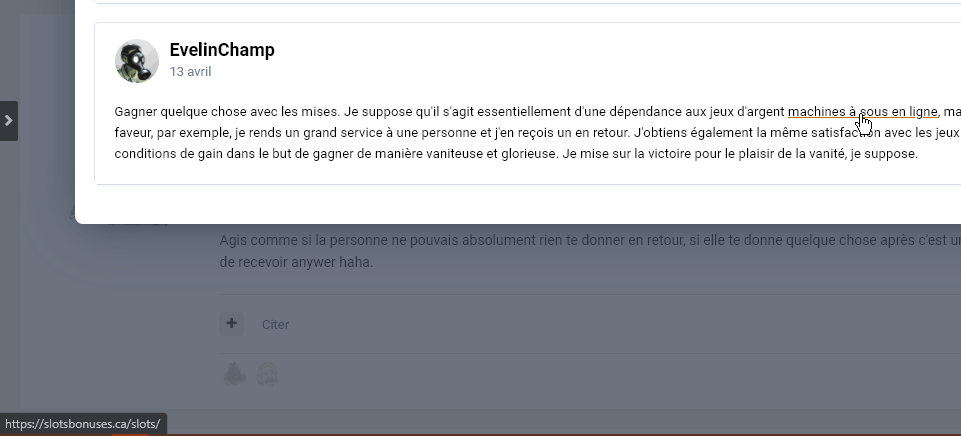Click the plus multi-quote button
The height and width of the screenshot is (436, 961).
231,324
